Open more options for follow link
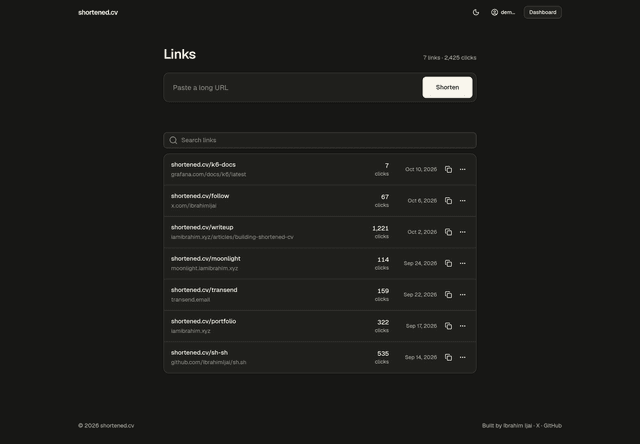The height and width of the screenshot is (444, 640). click(x=462, y=201)
